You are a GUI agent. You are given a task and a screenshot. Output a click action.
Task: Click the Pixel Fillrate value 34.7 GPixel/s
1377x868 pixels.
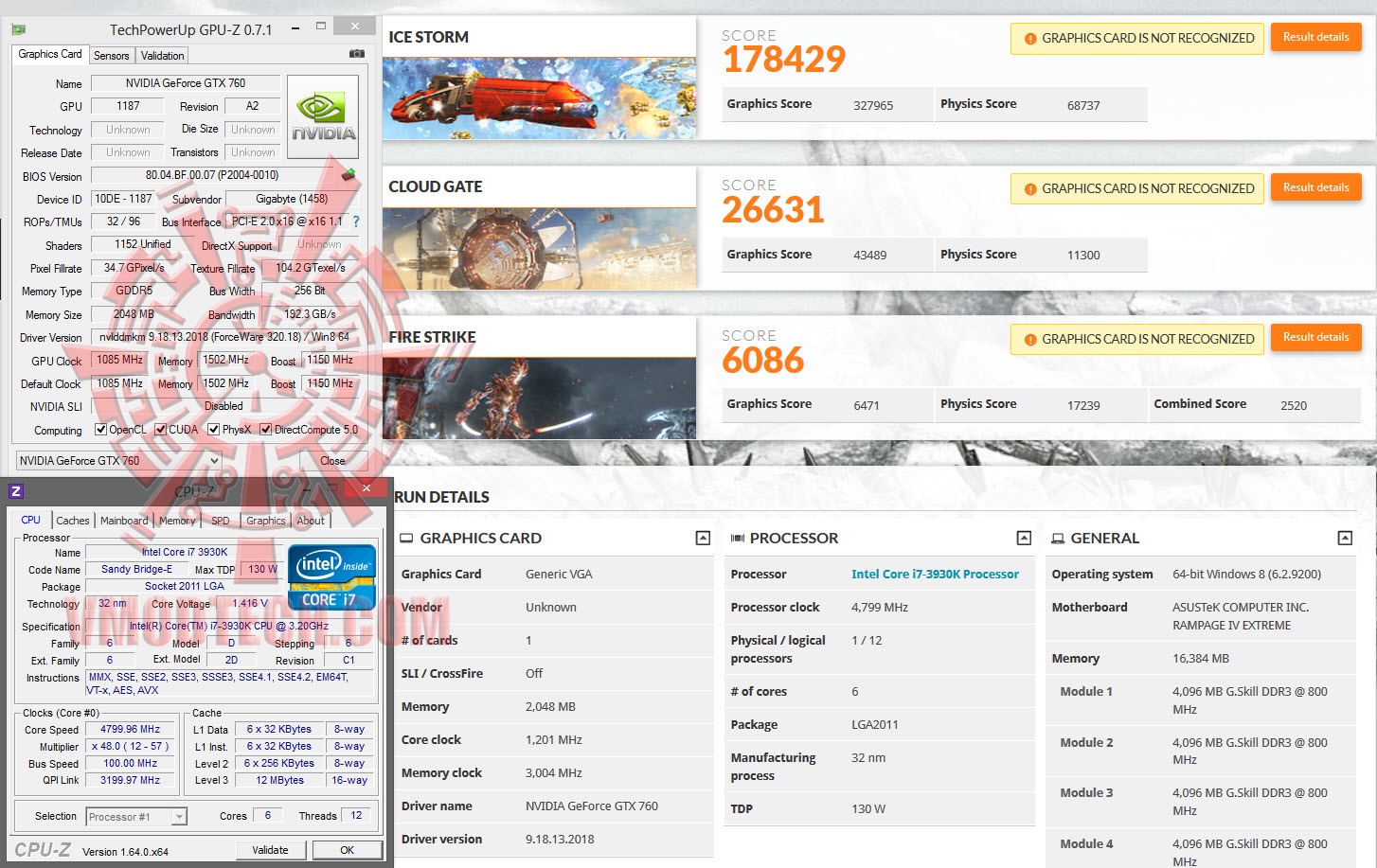click(x=134, y=268)
